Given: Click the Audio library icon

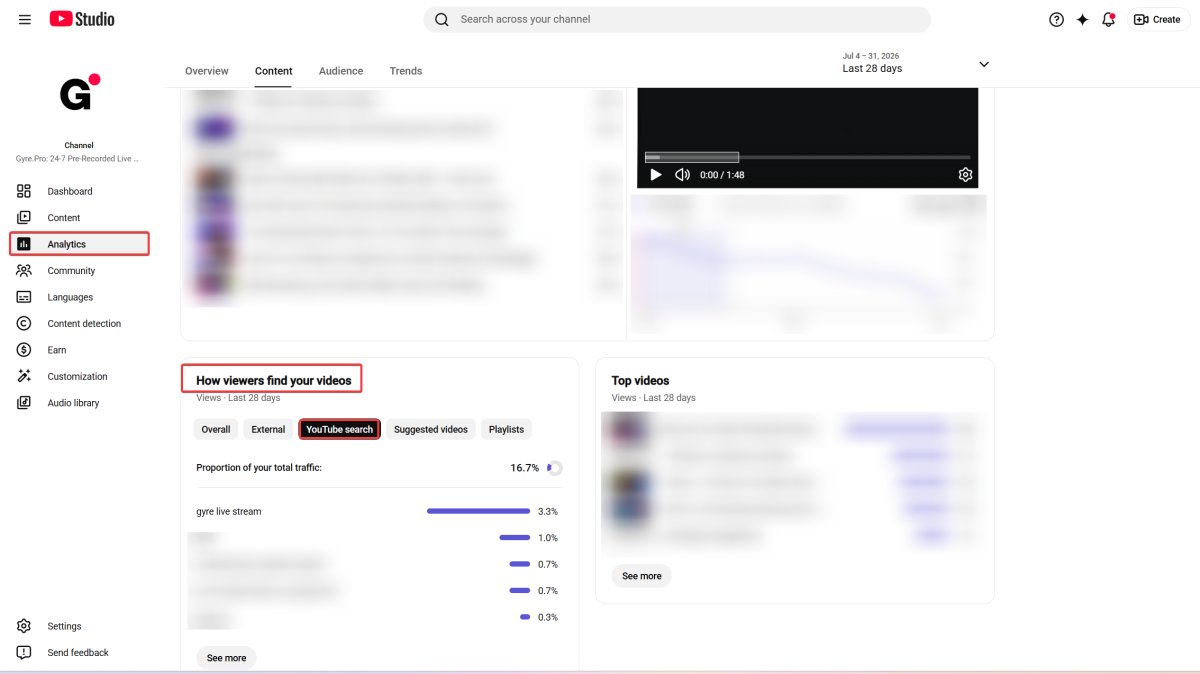Looking at the screenshot, I should 24,403.
